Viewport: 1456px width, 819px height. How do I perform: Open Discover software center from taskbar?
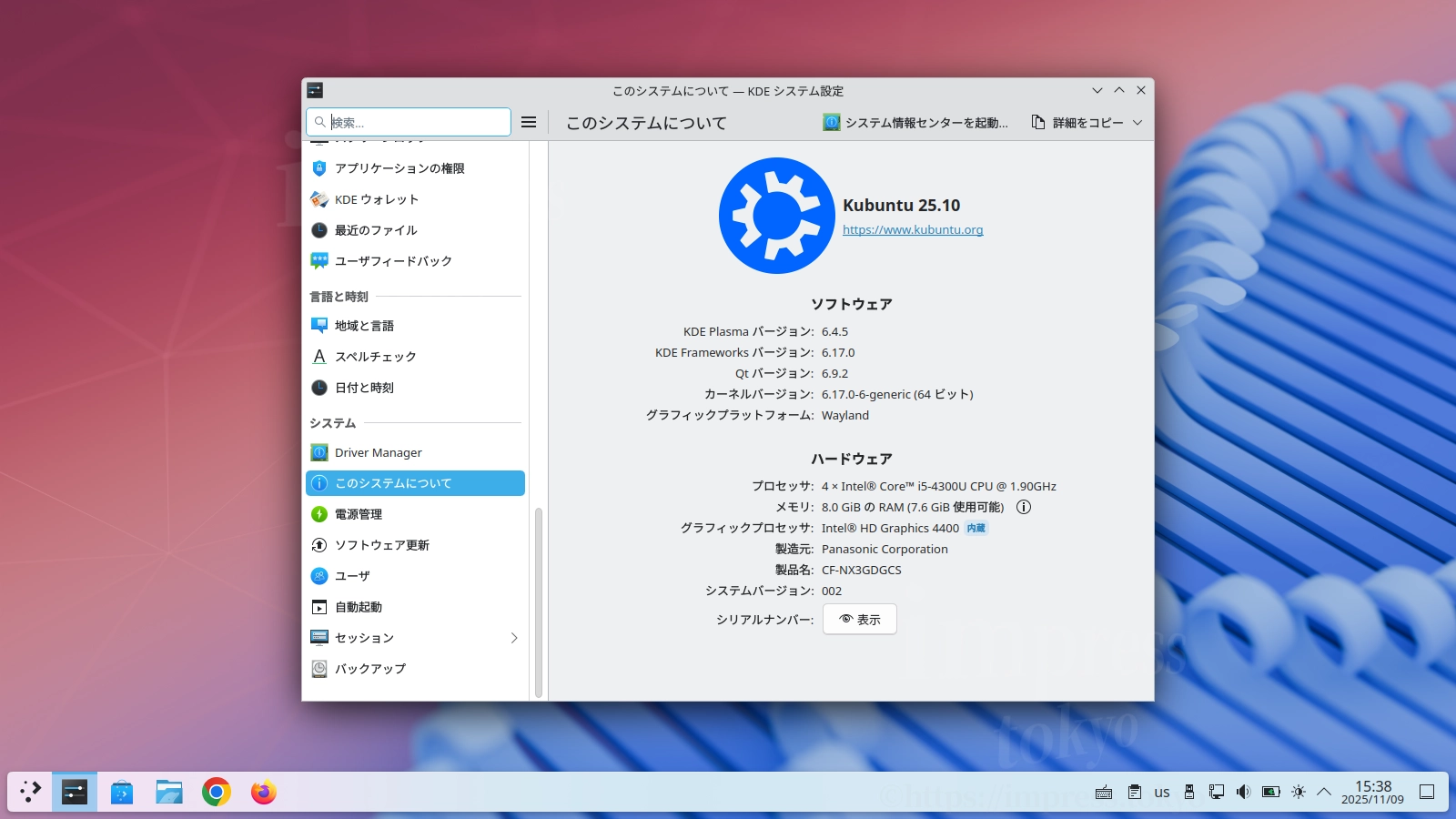(x=122, y=792)
